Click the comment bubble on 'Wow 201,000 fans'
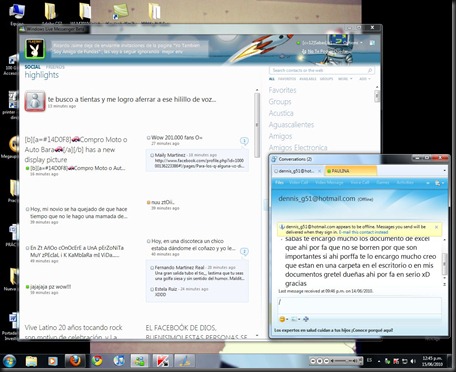The image size is (456, 372). (244, 141)
